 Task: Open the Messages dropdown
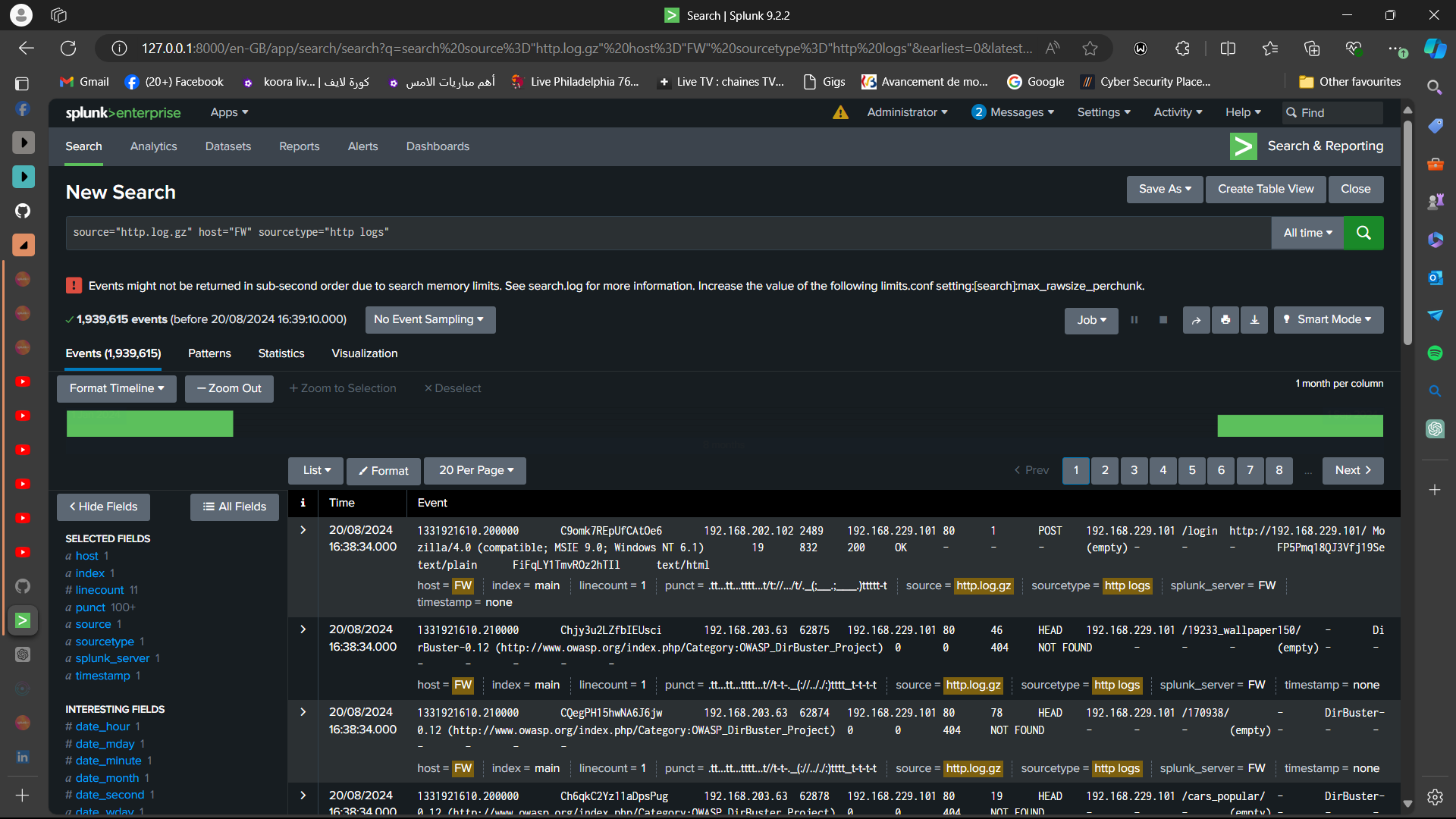coord(1013,112)
